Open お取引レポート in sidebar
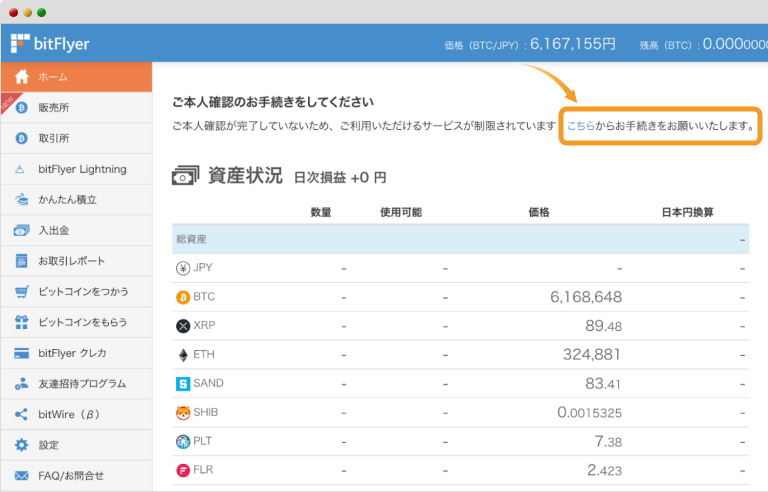The width and height of the screenshot is (768, 492). coord(76,261)
